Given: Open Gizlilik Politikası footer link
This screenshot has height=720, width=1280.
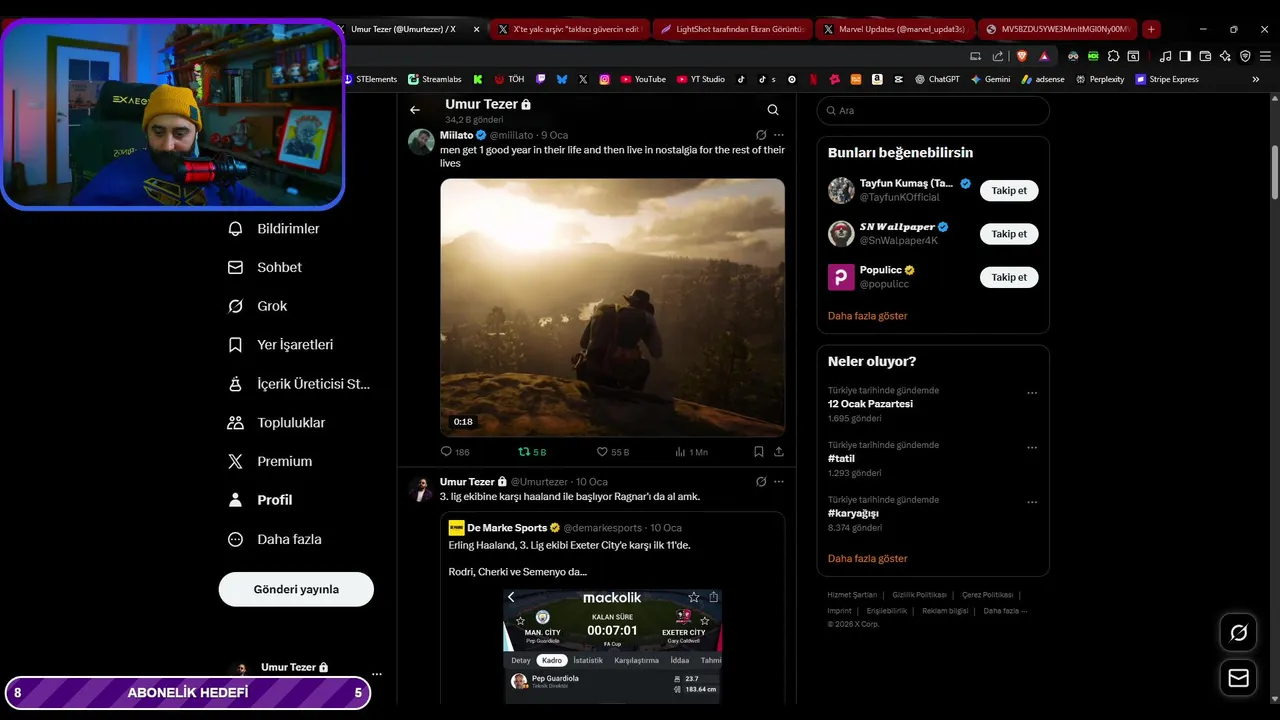Looking at the screenshot, I should coord(920,595).
